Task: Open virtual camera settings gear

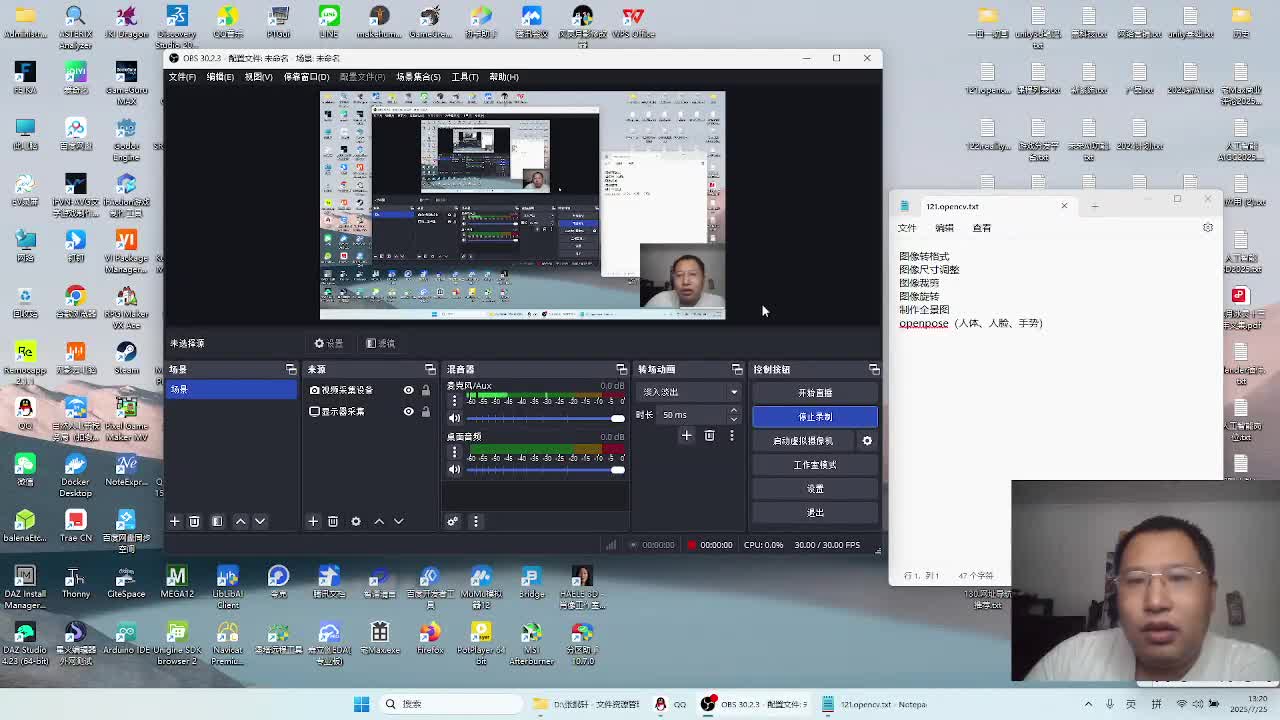Action: [x=867, y=441]
